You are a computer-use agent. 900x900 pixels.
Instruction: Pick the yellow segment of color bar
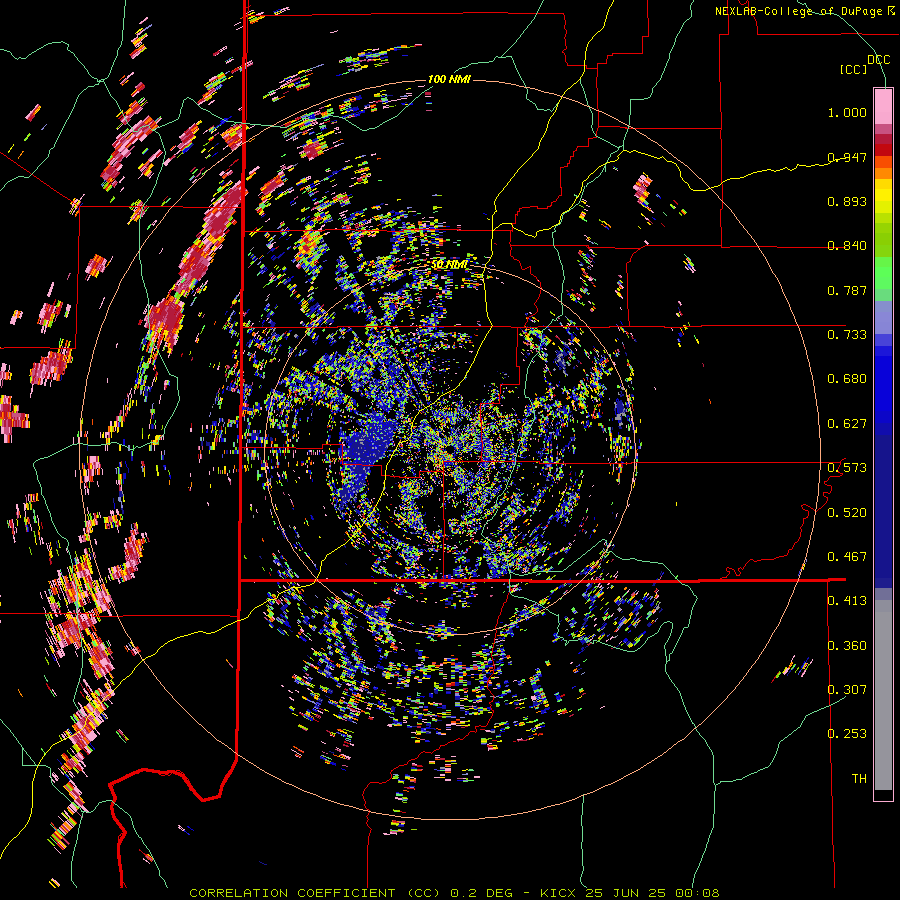coord(883,198)
